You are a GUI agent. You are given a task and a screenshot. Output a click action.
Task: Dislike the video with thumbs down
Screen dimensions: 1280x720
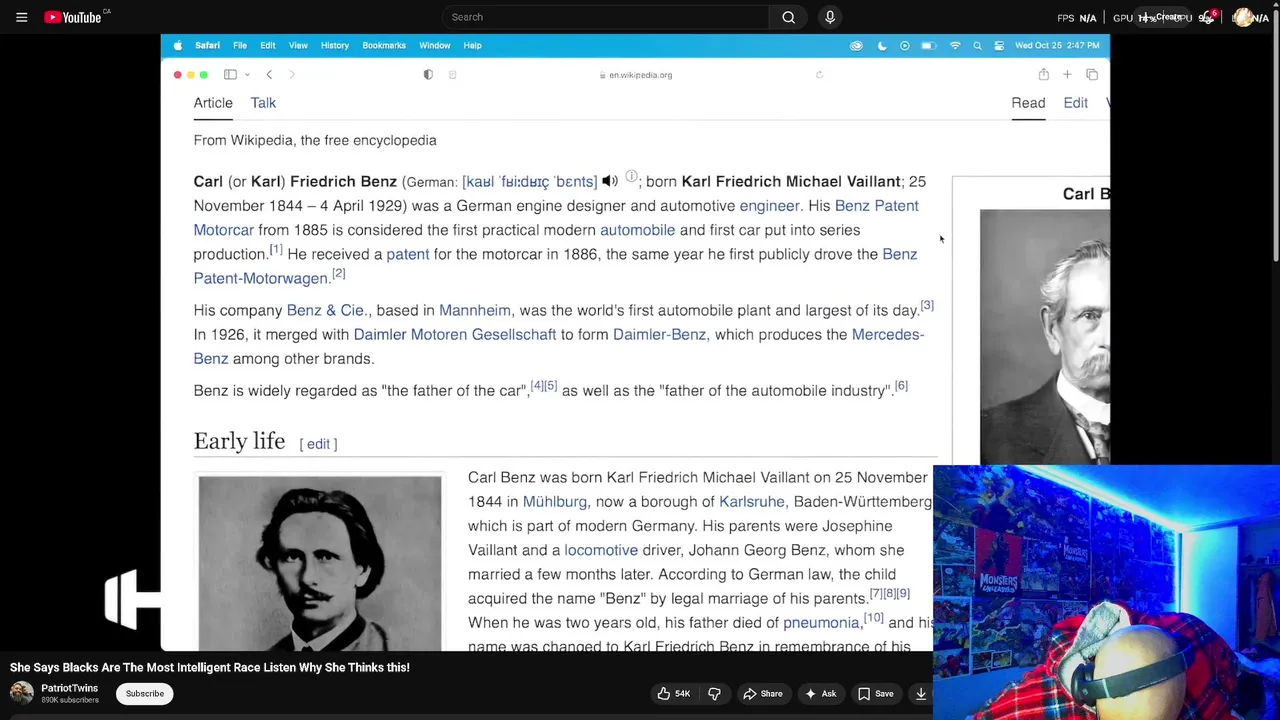[714, 694]
